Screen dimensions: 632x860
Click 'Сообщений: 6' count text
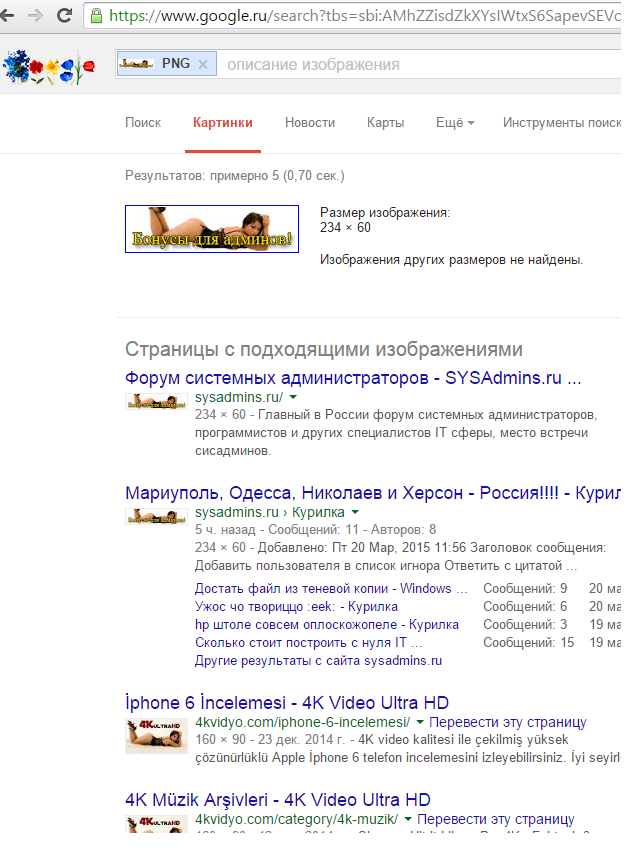(525, 607)
